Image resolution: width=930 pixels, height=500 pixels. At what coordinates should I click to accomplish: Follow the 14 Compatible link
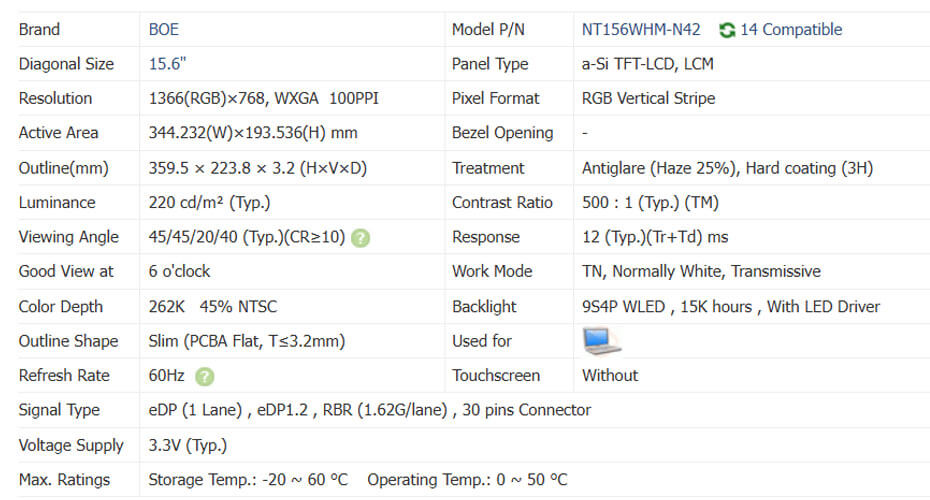pyautogui.click(x=790, y=30)
